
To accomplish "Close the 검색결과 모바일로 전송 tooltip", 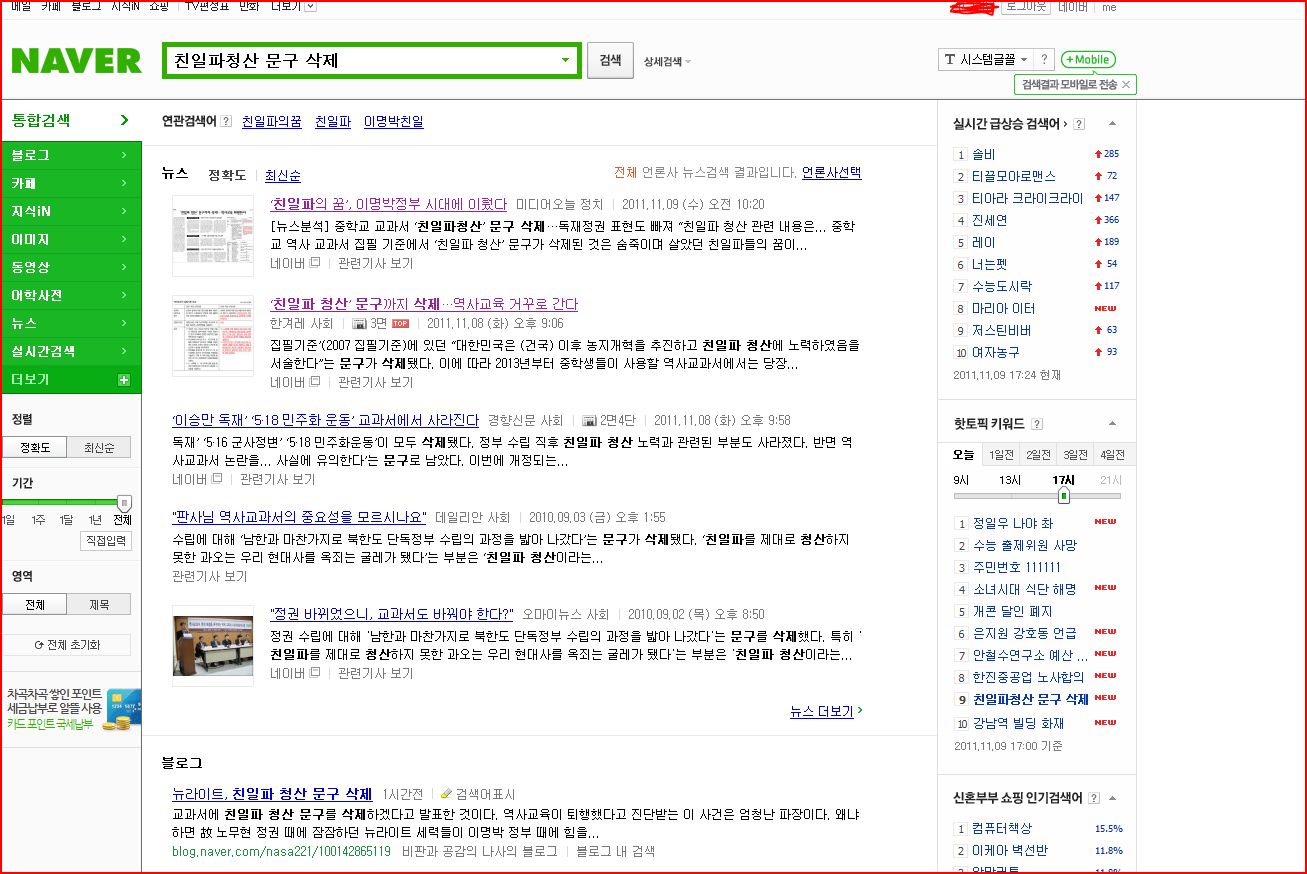I will [x=1126, y=85].
